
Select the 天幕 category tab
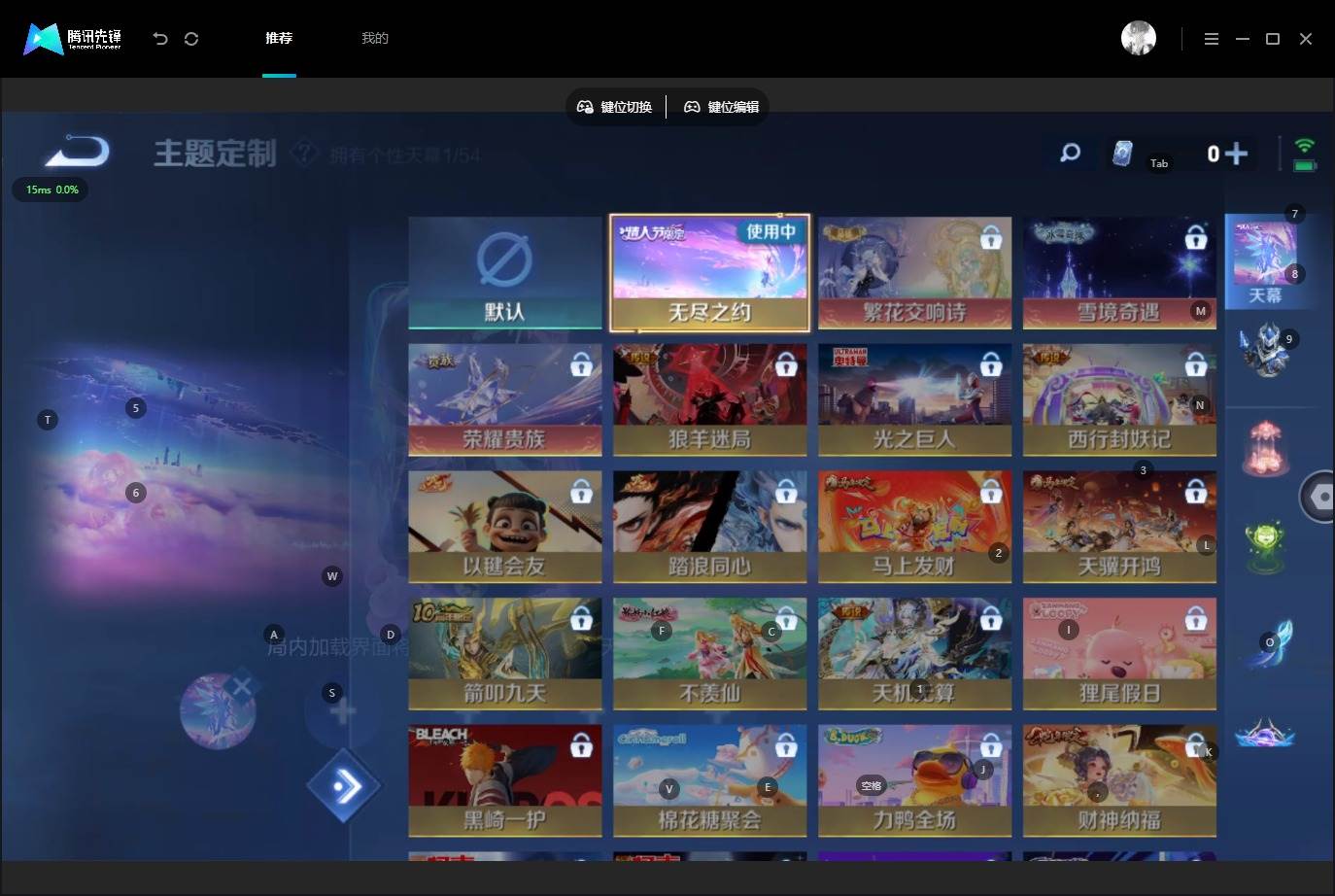click(1265, 262)
